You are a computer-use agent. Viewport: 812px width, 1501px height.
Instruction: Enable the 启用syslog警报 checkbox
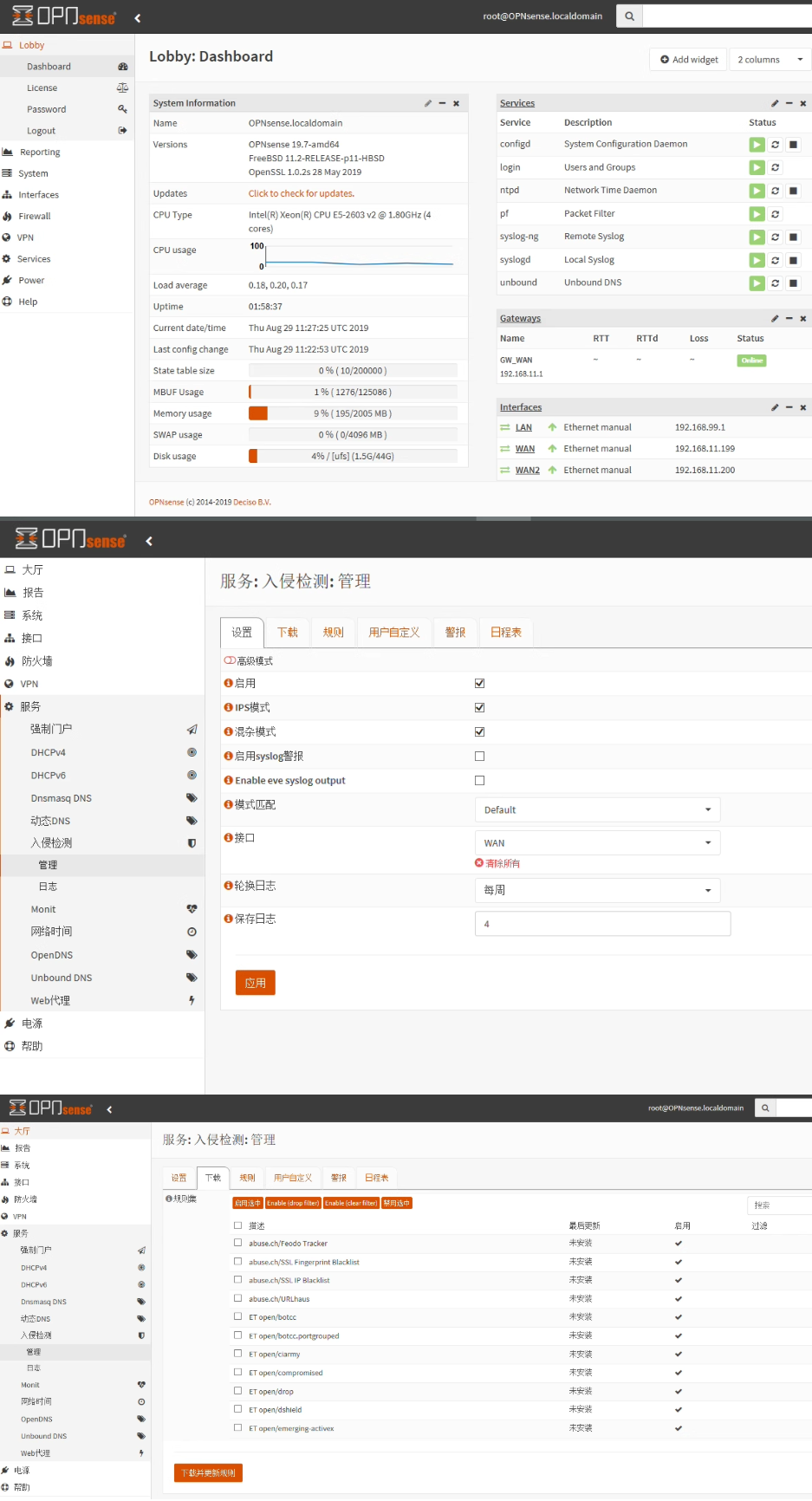[x=479, y=757]
